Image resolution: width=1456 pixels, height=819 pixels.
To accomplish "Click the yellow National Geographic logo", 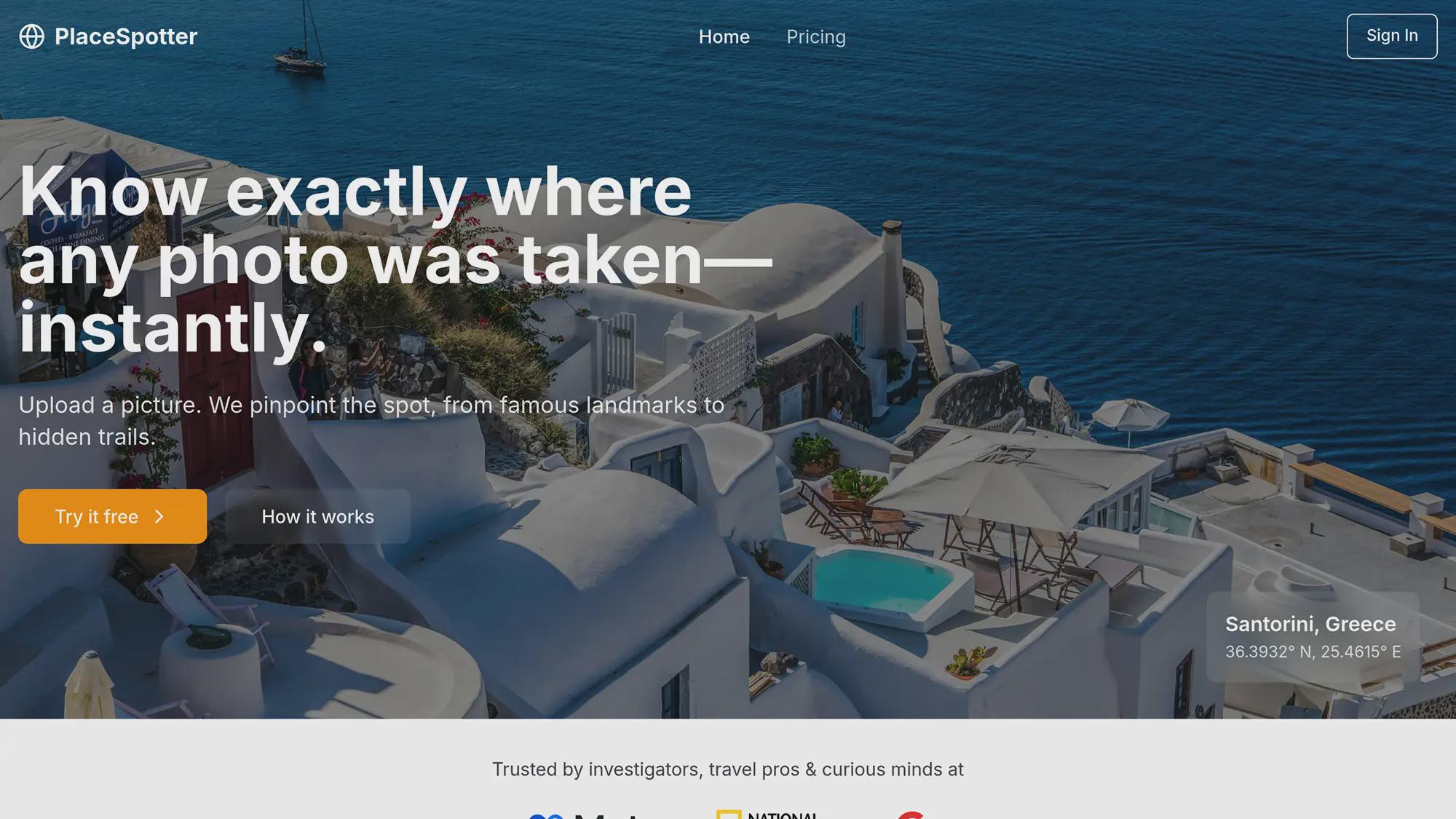I will (x=729, y=815).
